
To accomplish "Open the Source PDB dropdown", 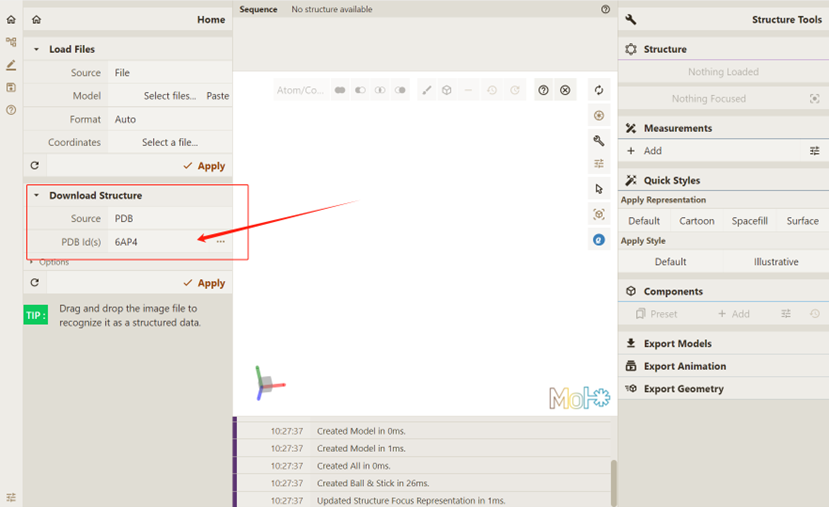I will click(170, 219).
